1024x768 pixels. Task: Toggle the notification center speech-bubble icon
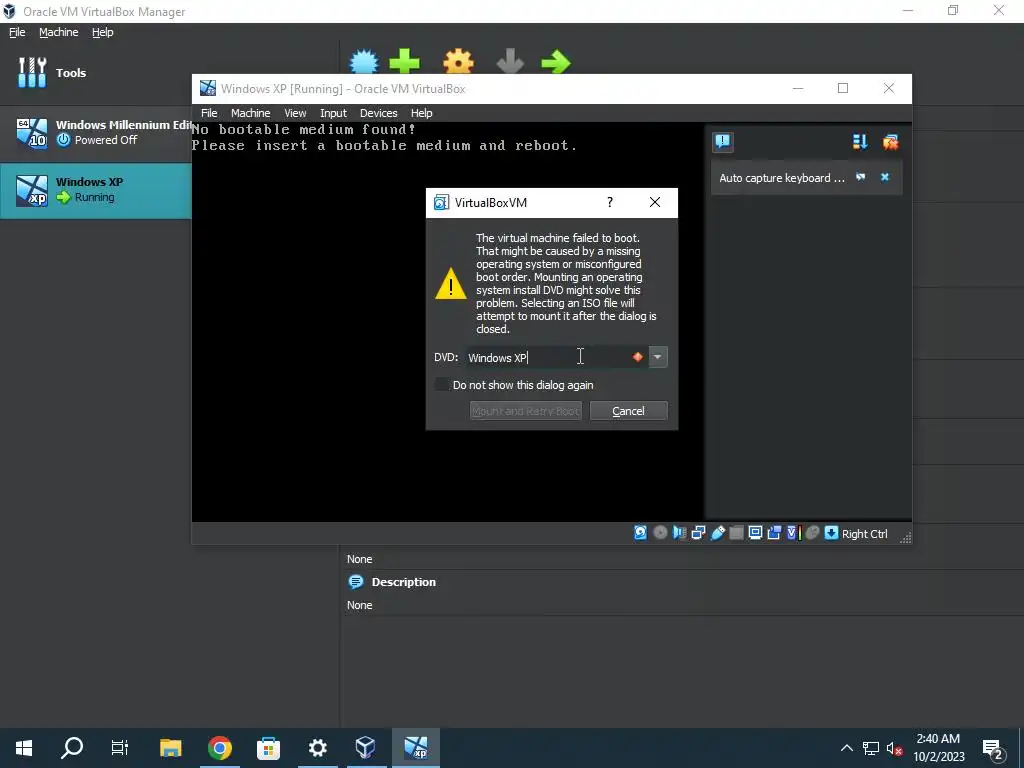pos(722,142)
